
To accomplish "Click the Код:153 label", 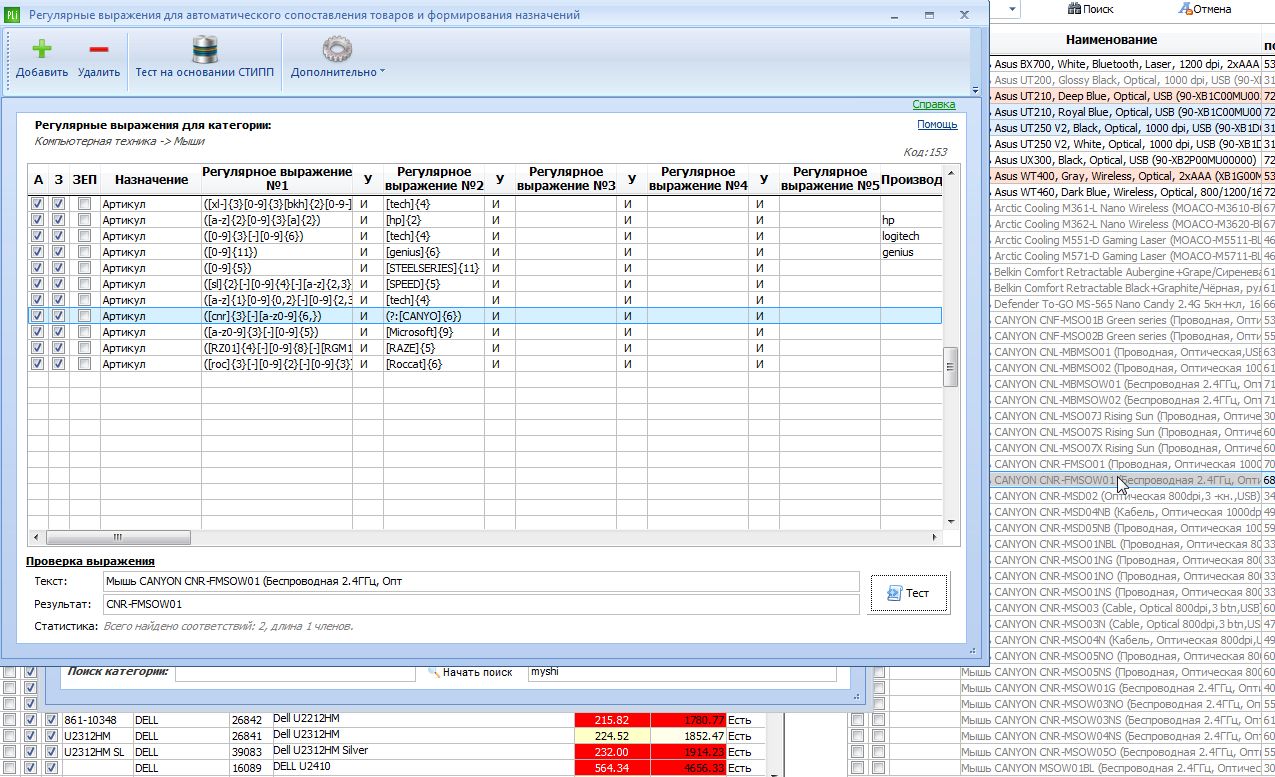I will 925,153.
